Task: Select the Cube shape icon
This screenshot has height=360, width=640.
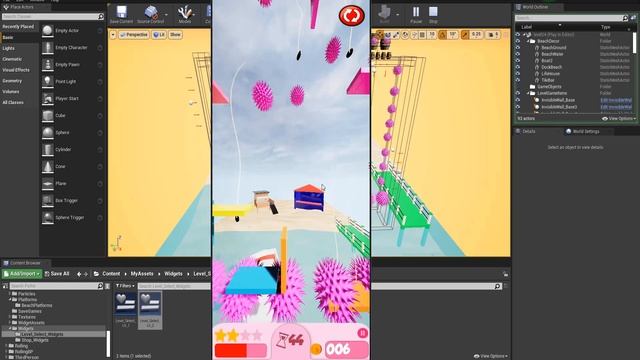Action: point(48,116)
